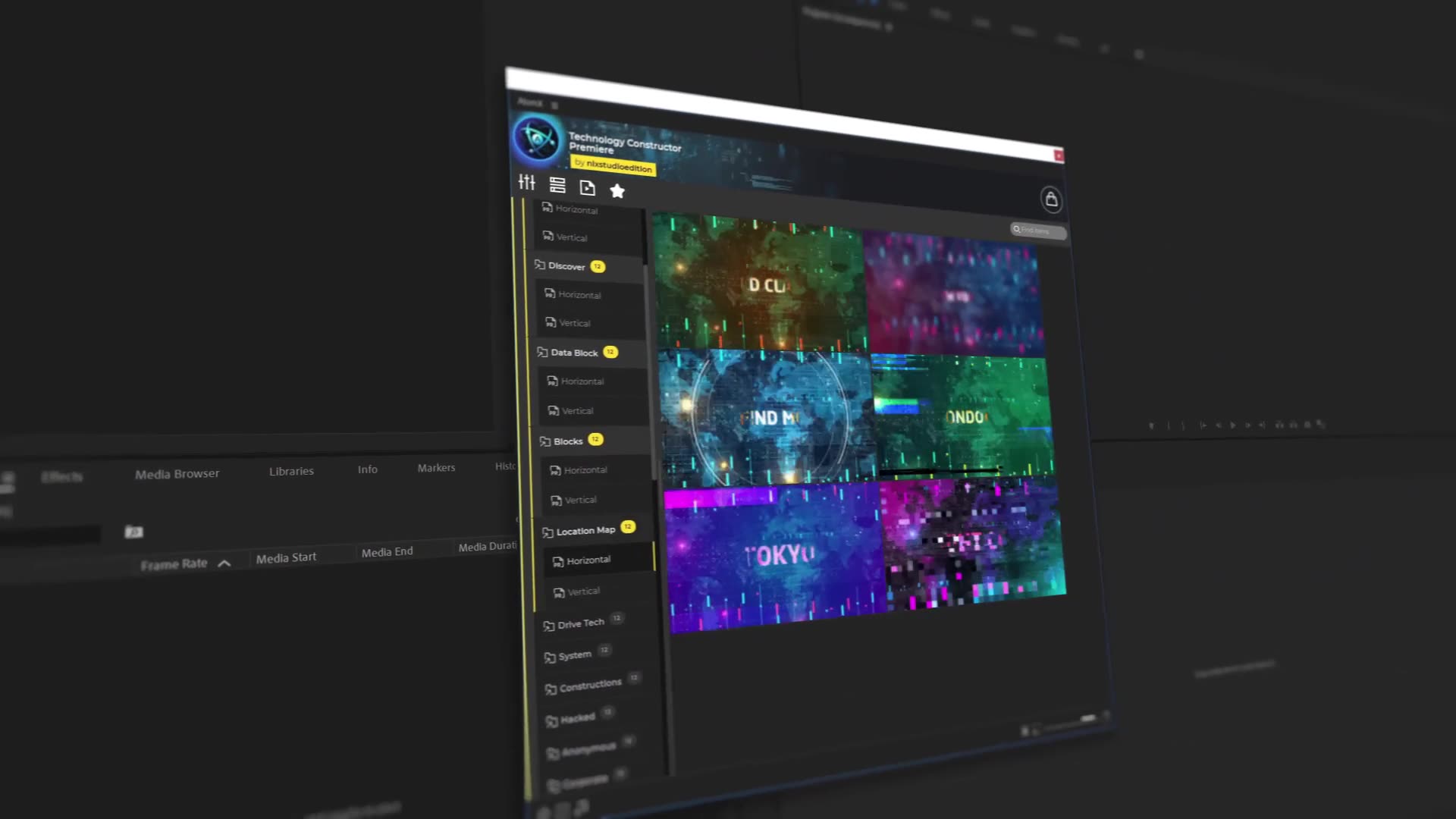Click the Hacked category in sidebar
The width and height of the screenshot is (1456, 819).
(x=577, y=717)
